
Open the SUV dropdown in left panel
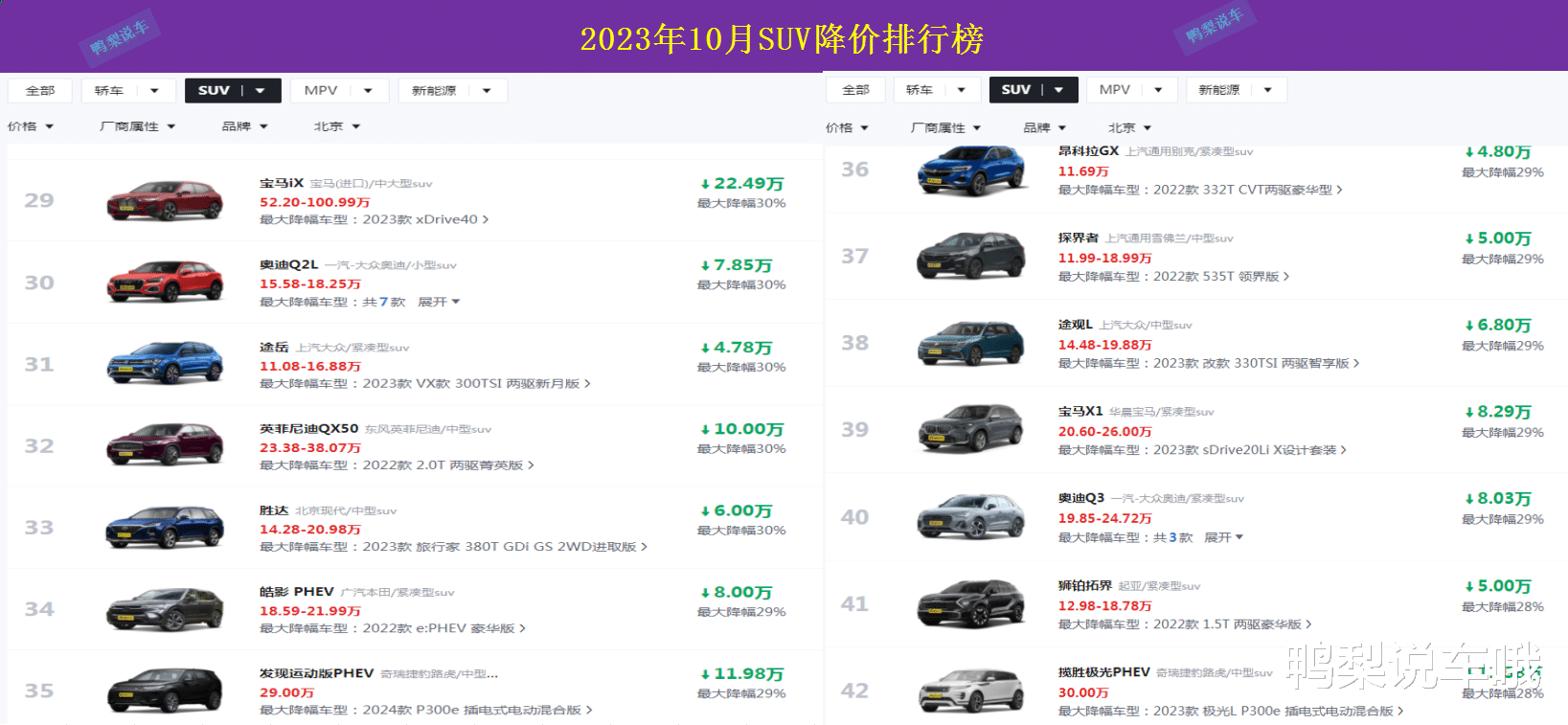coord(232,91)
